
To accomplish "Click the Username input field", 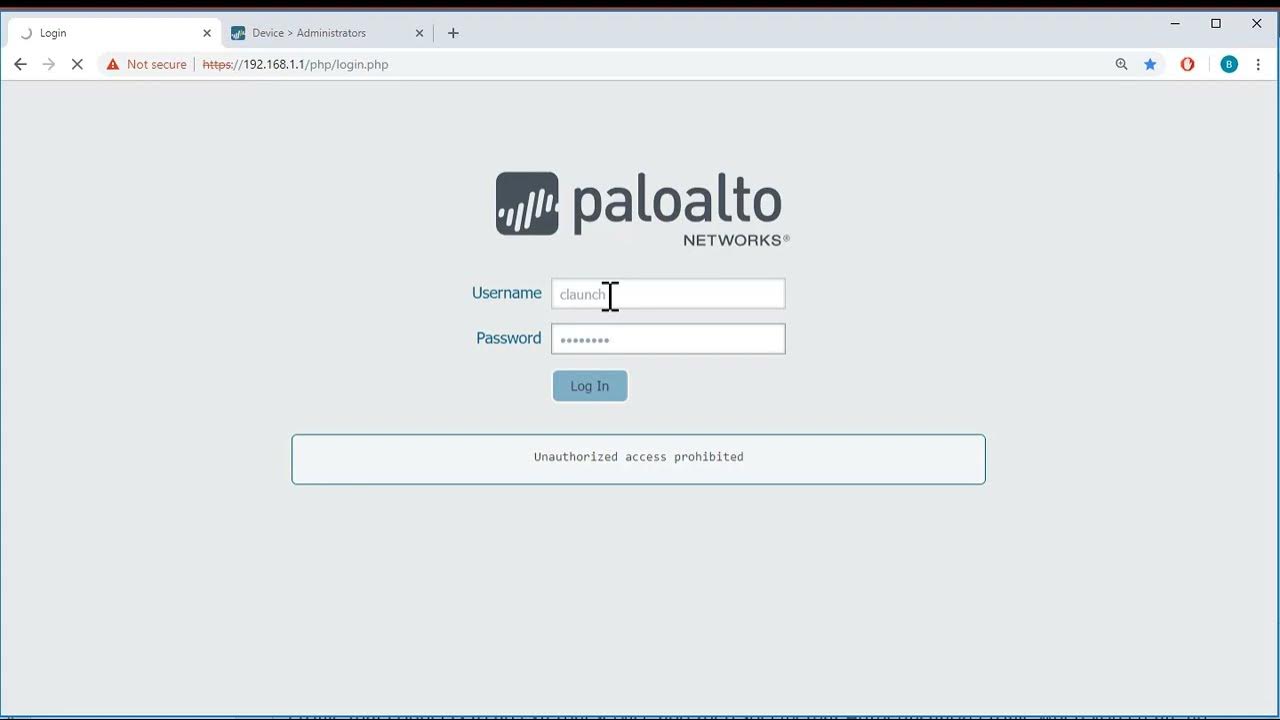I will (668, 294).
